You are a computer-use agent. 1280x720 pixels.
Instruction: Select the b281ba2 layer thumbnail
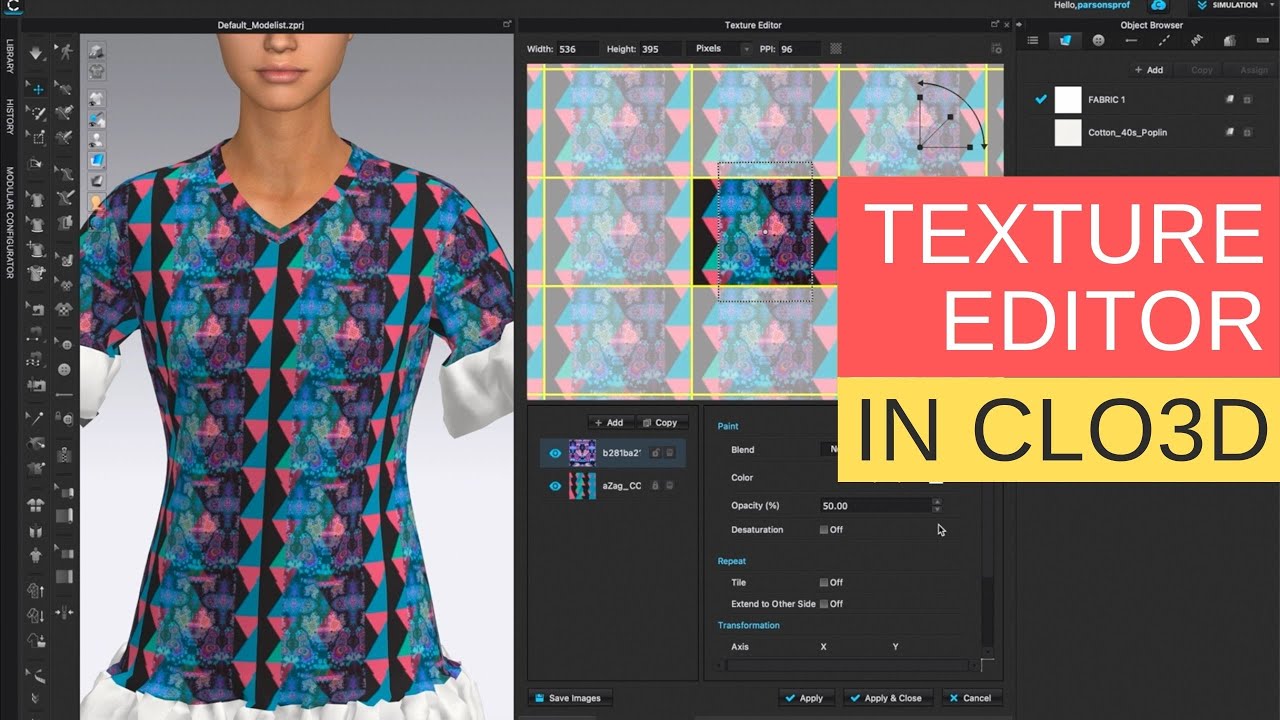[x=582, y=453]
